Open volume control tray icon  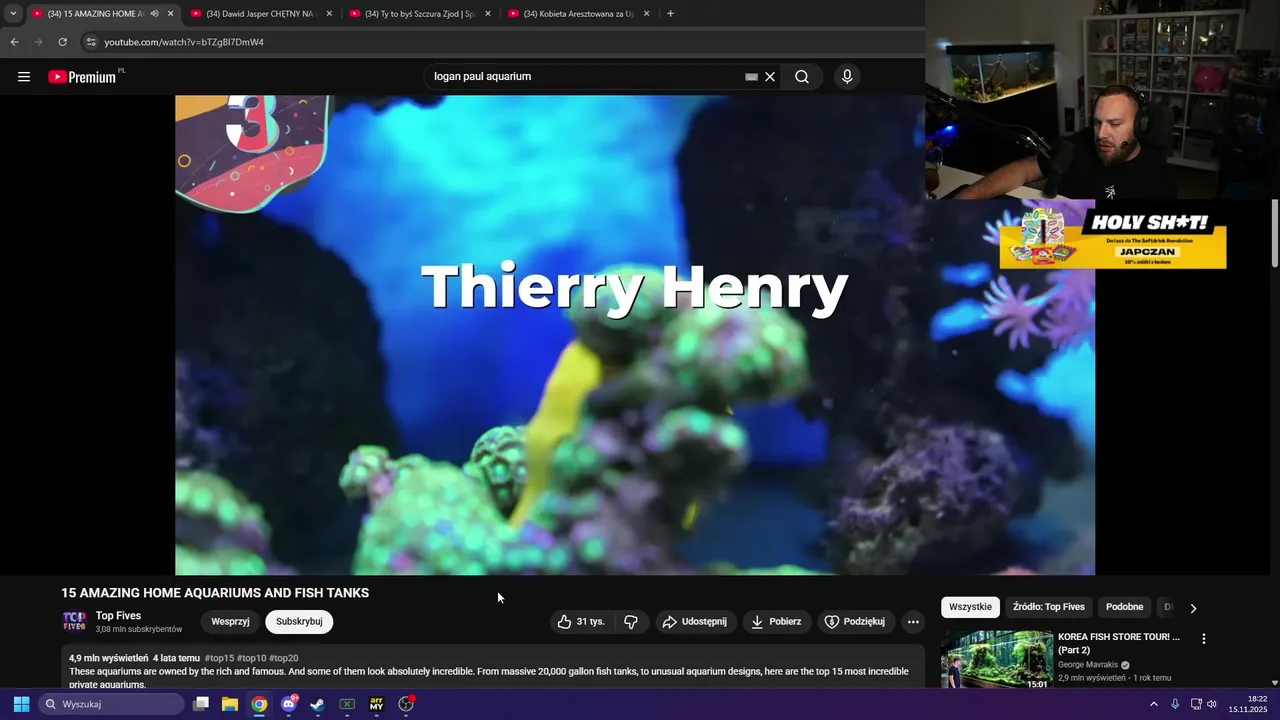1212,704
